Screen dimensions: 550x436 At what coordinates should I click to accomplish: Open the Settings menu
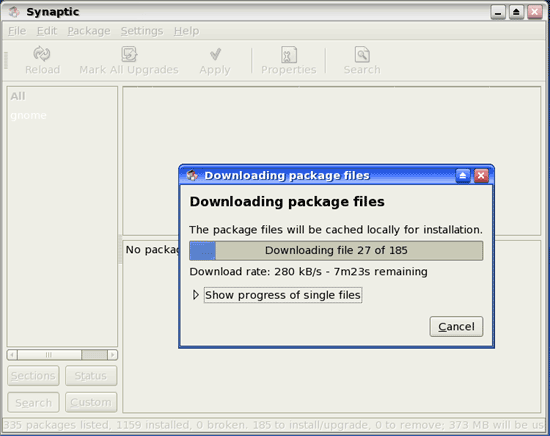tap(142, 31)
